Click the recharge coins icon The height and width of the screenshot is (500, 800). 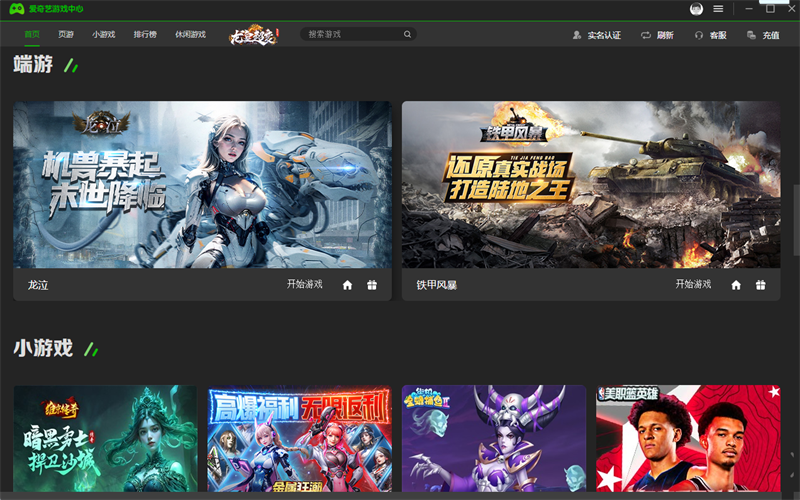coord(751,35)
